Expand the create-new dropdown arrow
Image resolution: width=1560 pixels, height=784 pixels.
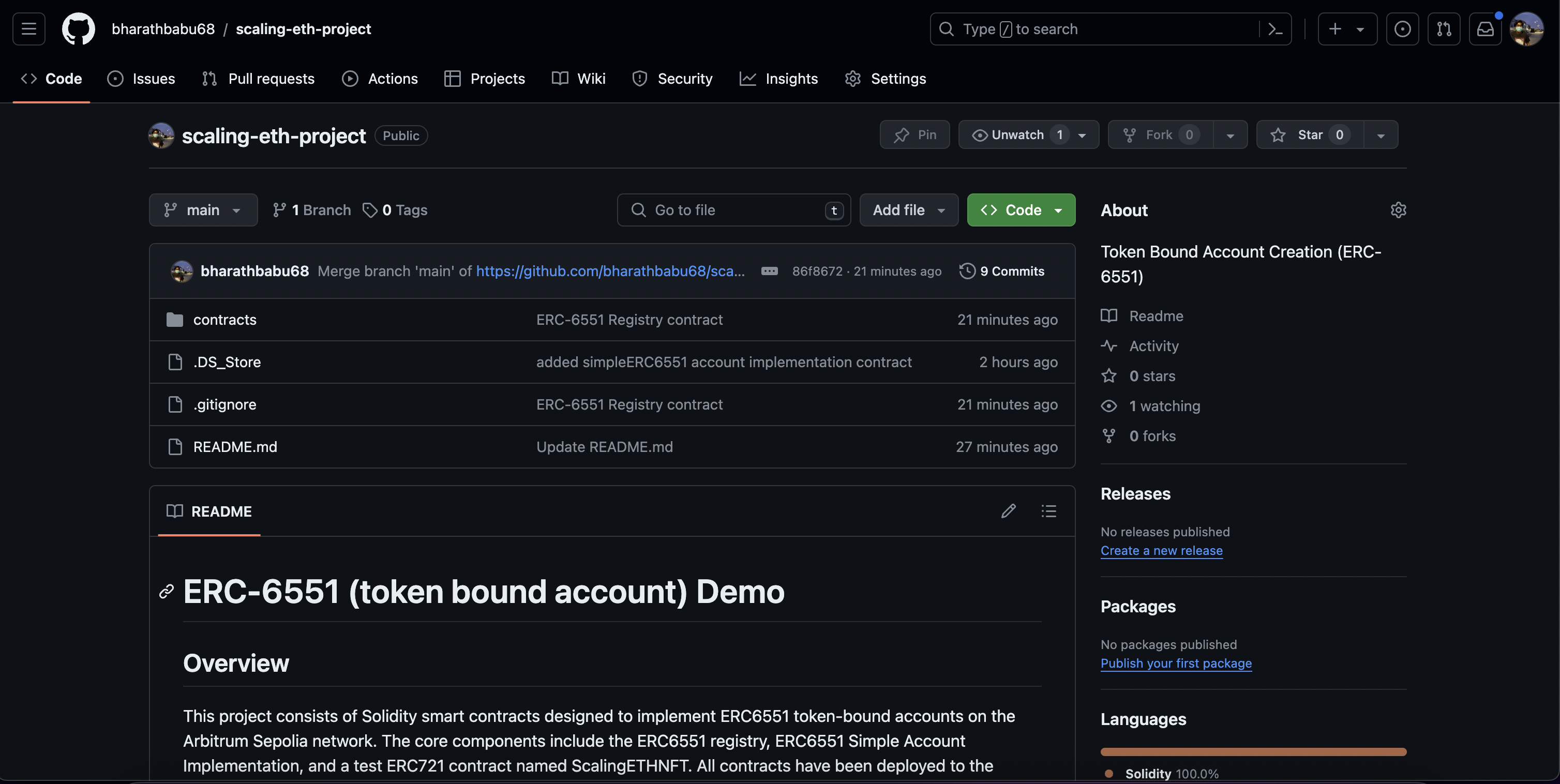click(x=1360, y=29)
